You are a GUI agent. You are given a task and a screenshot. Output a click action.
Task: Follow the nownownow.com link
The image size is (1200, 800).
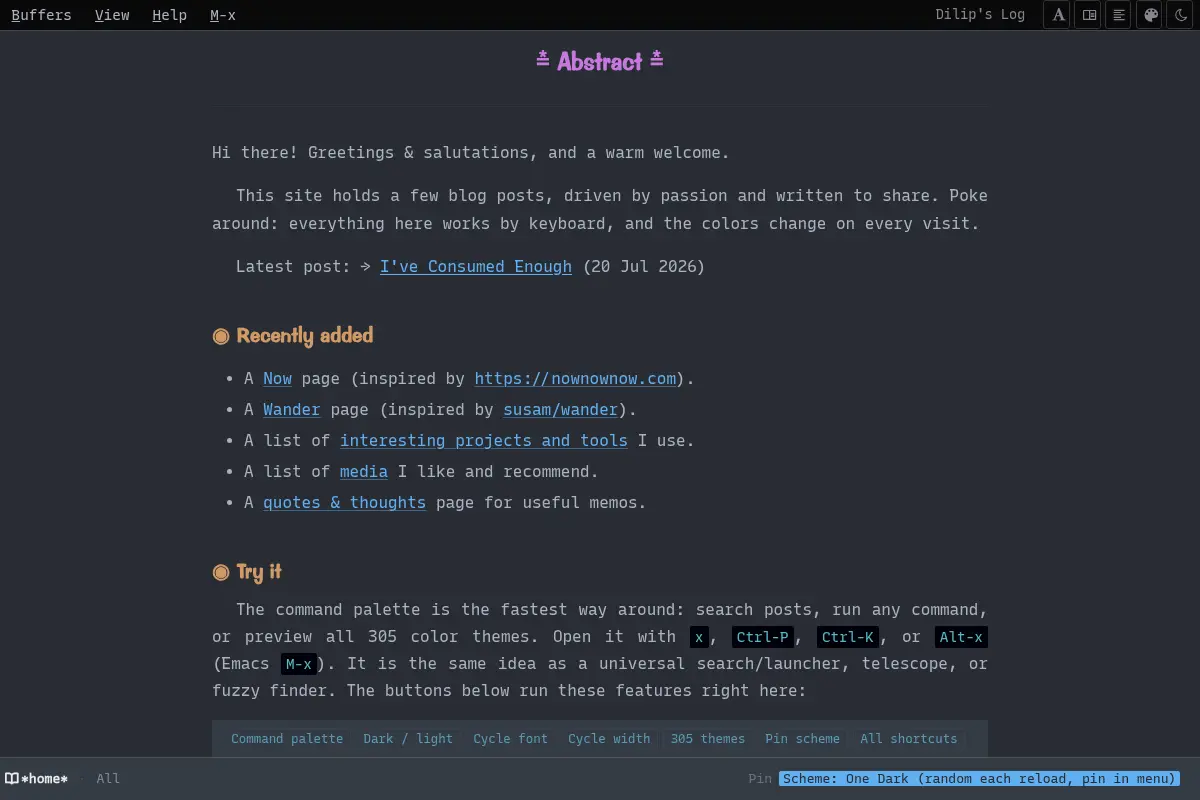(x=575, y=378)
